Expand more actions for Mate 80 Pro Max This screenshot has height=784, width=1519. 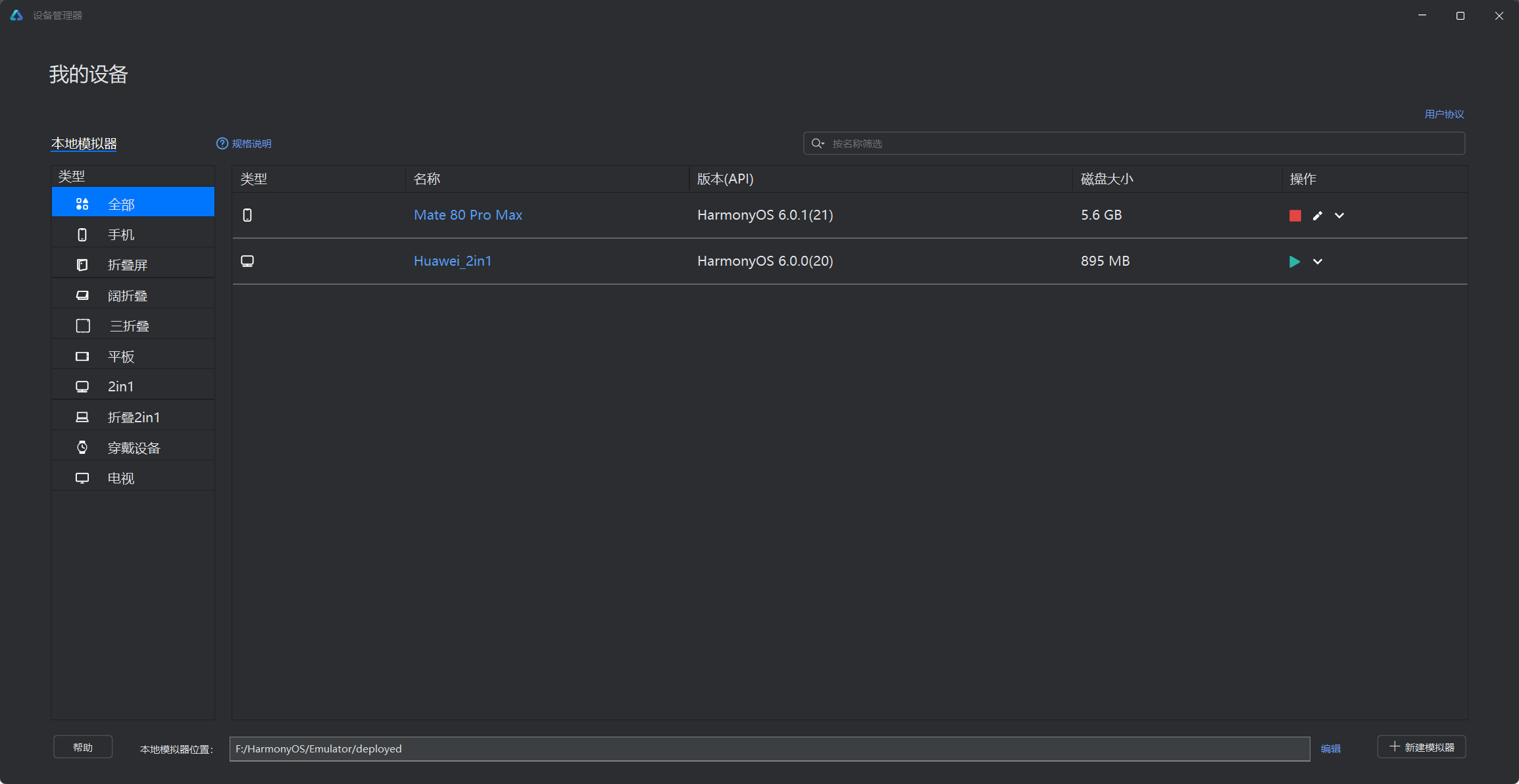[1339, 216]
